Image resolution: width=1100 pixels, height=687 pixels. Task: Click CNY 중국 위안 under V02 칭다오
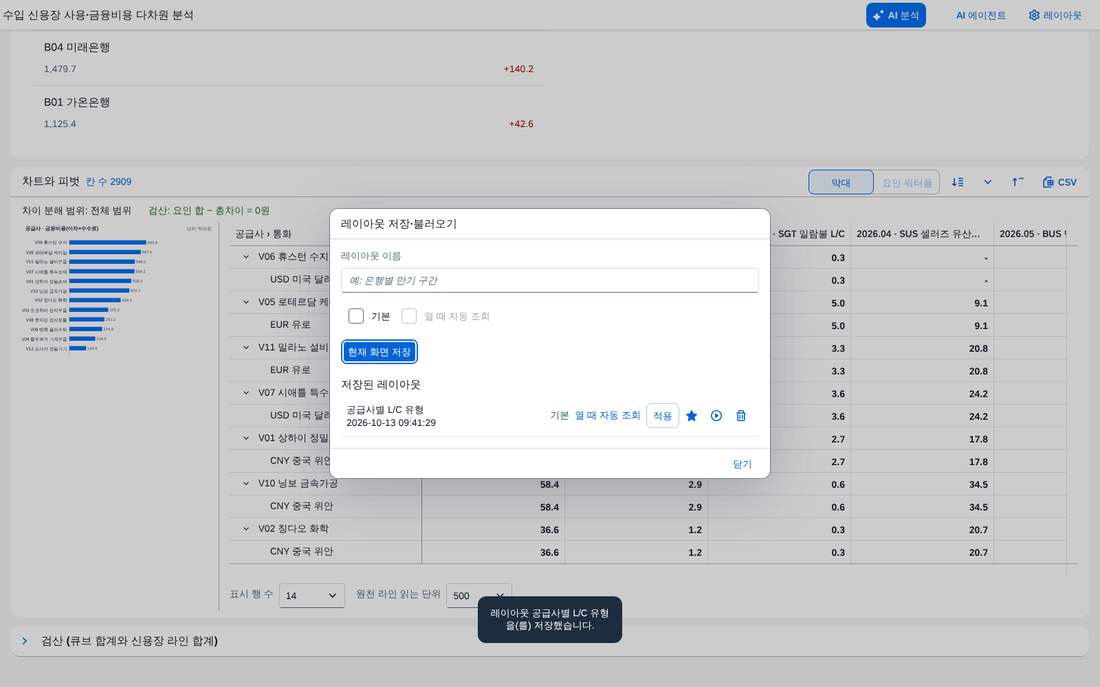coord(302,552)
